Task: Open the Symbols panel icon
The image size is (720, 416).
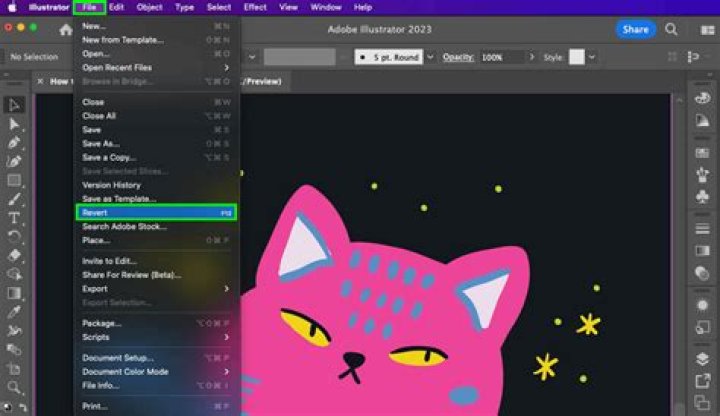Action: 702,197
